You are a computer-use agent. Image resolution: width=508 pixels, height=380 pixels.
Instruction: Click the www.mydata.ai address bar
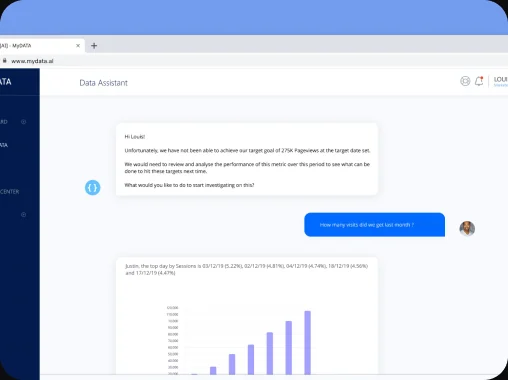tap(32, 61)
